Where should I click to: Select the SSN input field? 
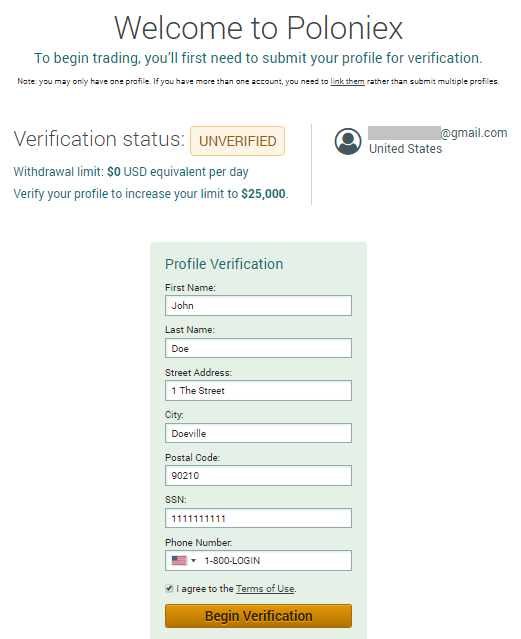click(258, 518)
